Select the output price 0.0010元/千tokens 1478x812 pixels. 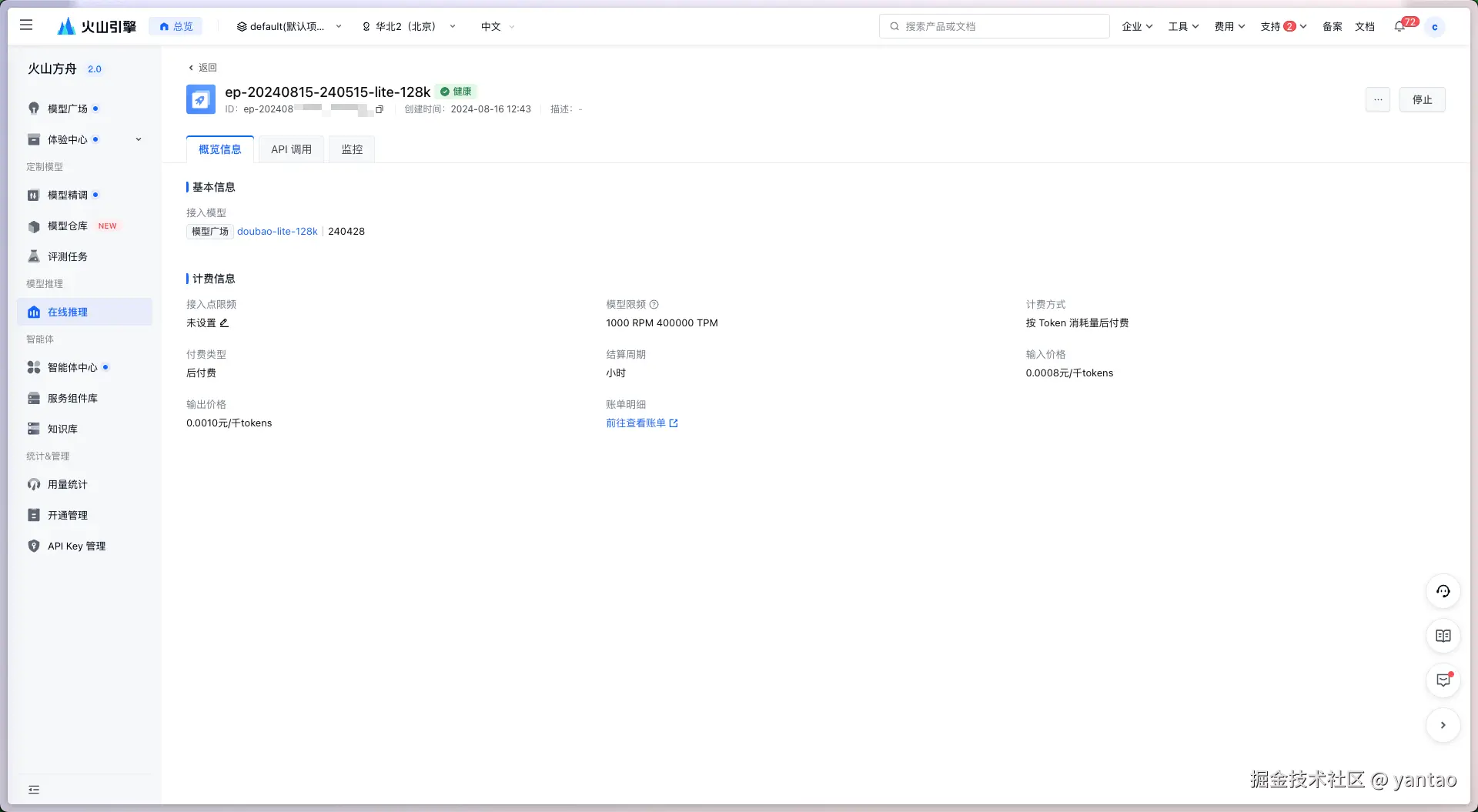(x=229, y=423)
